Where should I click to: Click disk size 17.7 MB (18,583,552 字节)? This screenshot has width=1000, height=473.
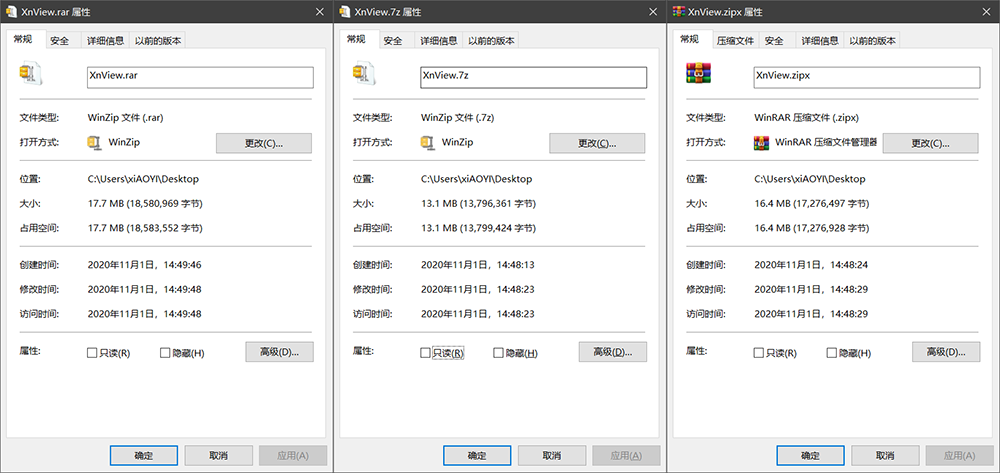pyautogui.click(x=145, y=228)
